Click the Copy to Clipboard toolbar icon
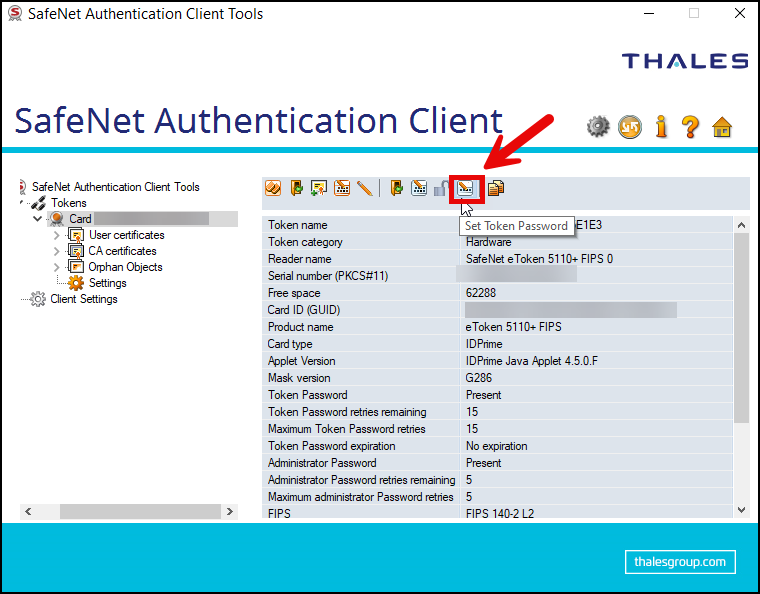This screenshot has height=594, width=760. click(x=495, y=188)
